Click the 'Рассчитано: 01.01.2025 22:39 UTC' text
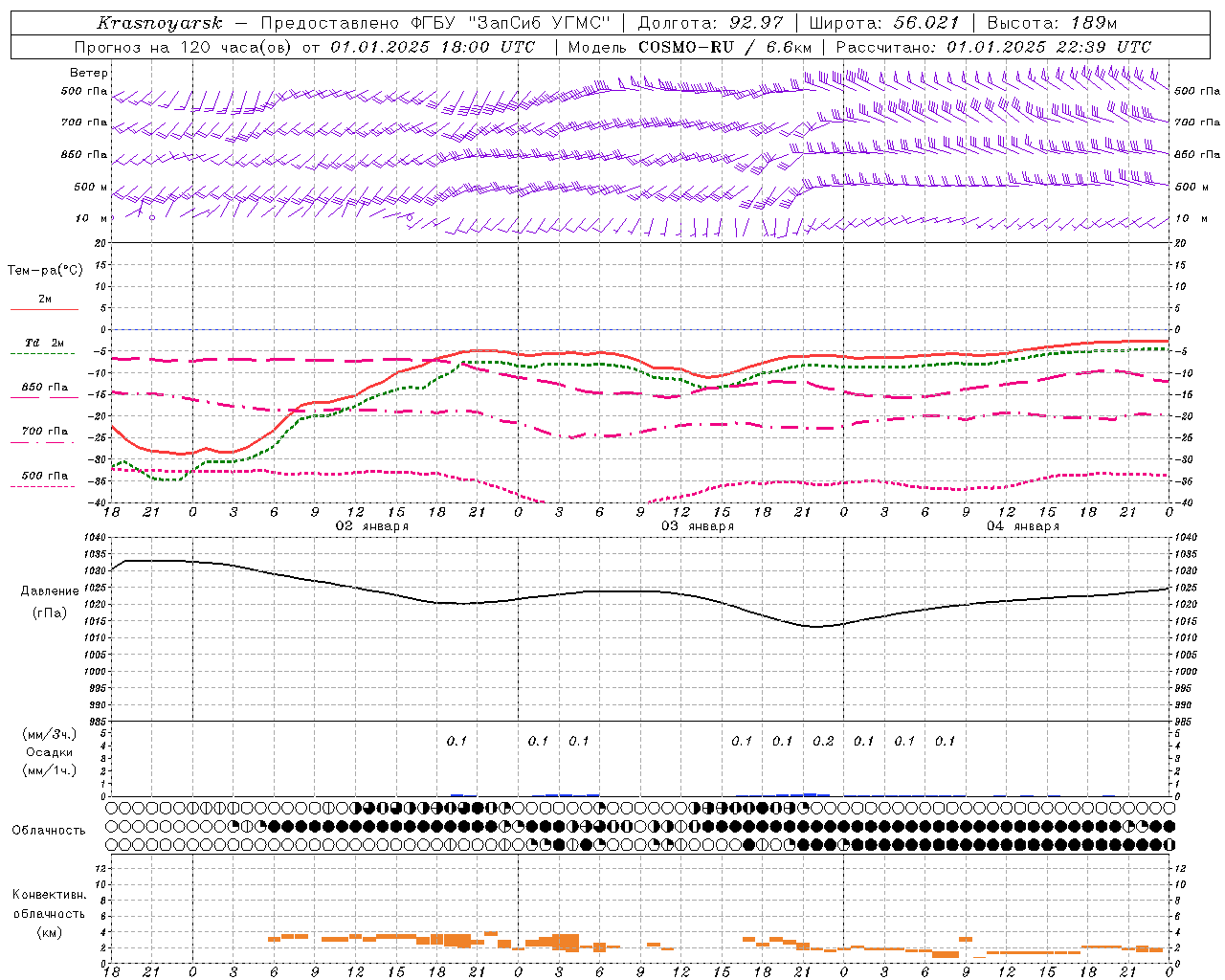 tap(993, 47)
